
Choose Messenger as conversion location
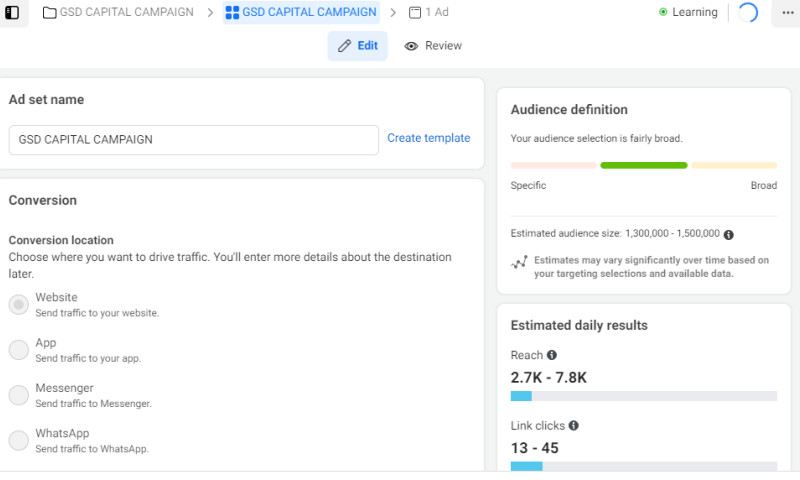18,395
